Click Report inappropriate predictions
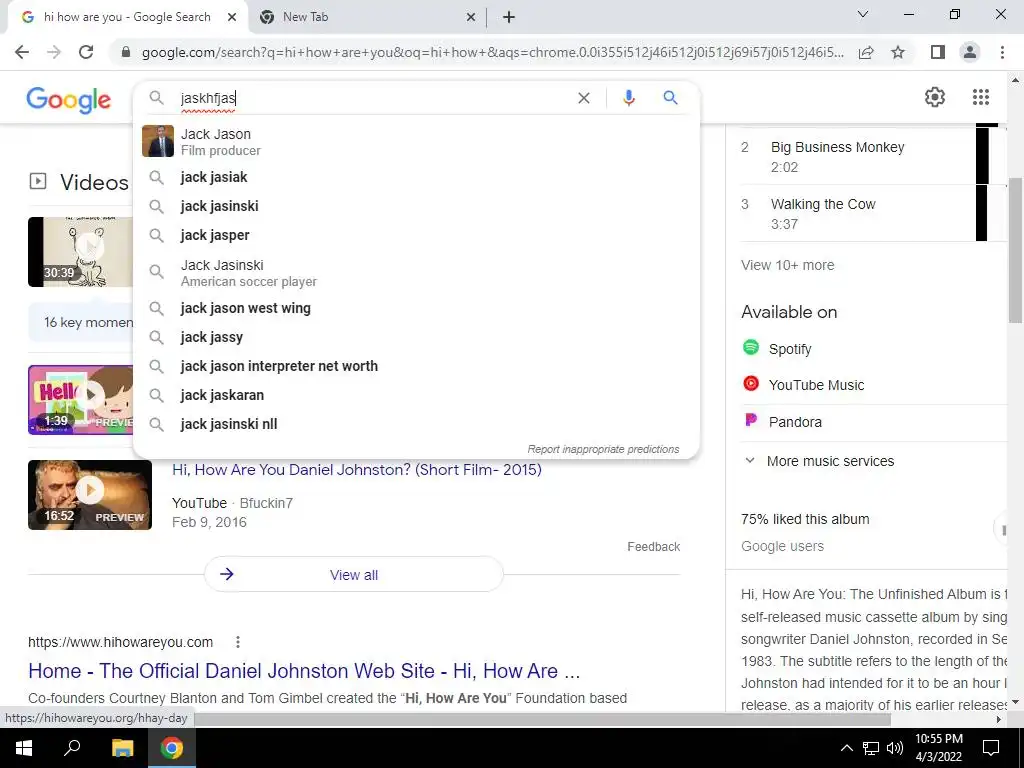 pyautogui.click(x=603, y=449)
